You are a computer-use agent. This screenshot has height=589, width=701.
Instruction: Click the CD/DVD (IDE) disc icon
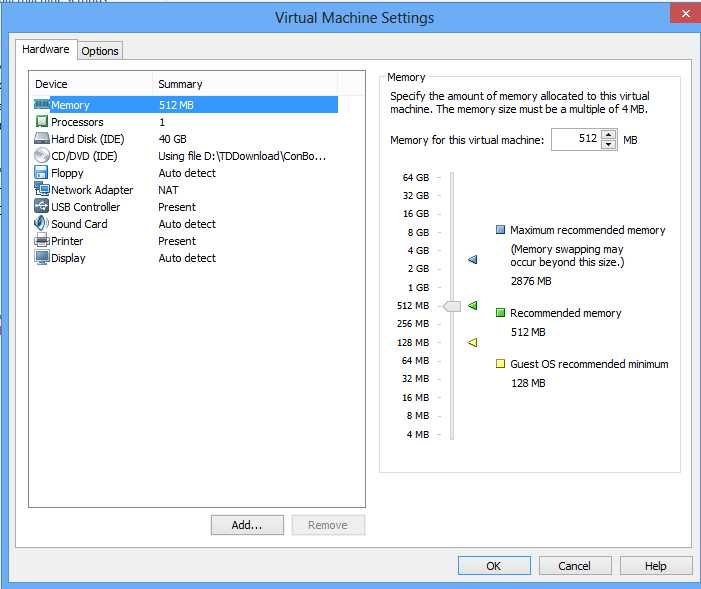pyautogui.click(x=42, y=156)
